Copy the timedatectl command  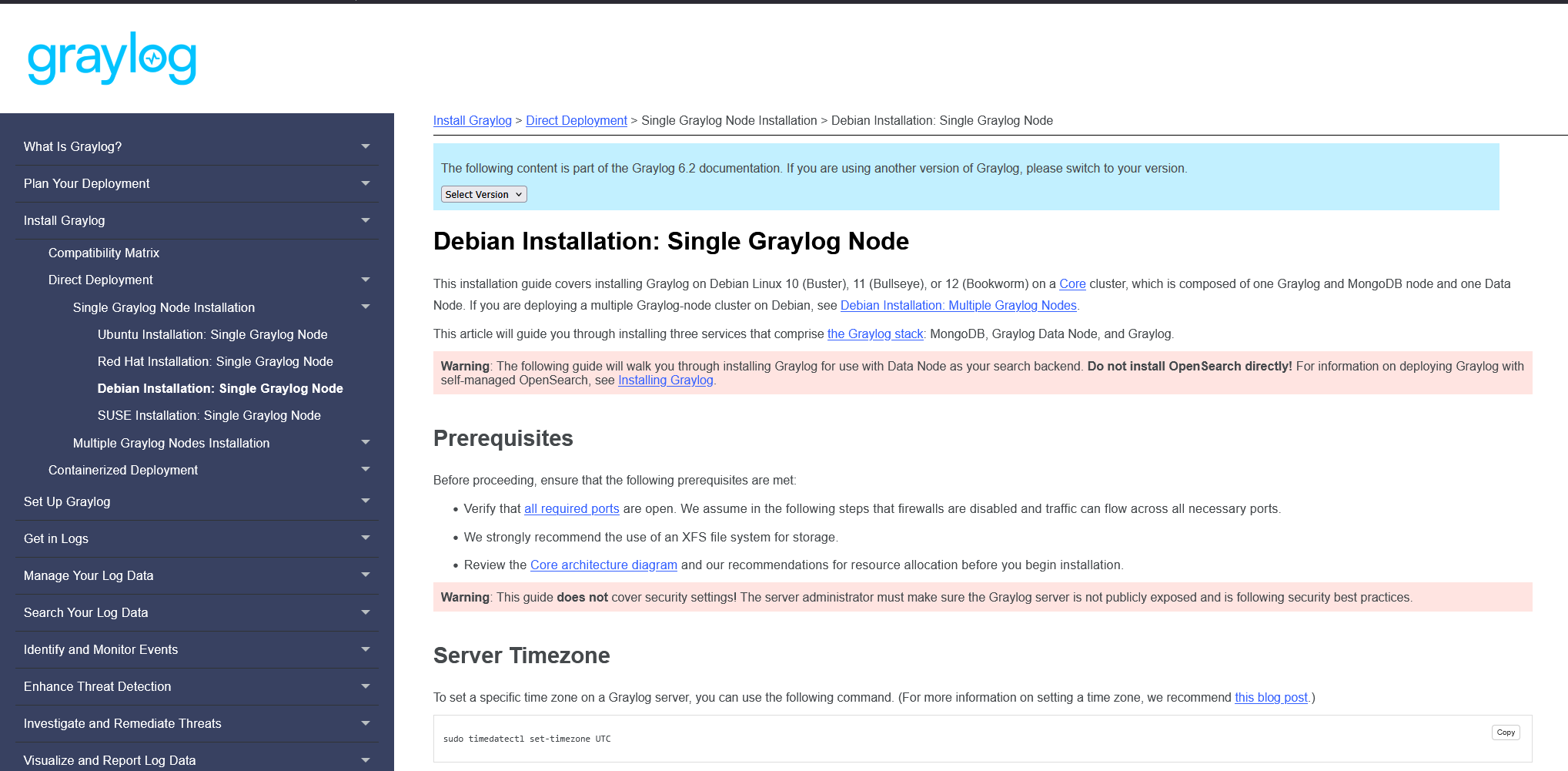pyautogui.click(x=1506, y=732)
